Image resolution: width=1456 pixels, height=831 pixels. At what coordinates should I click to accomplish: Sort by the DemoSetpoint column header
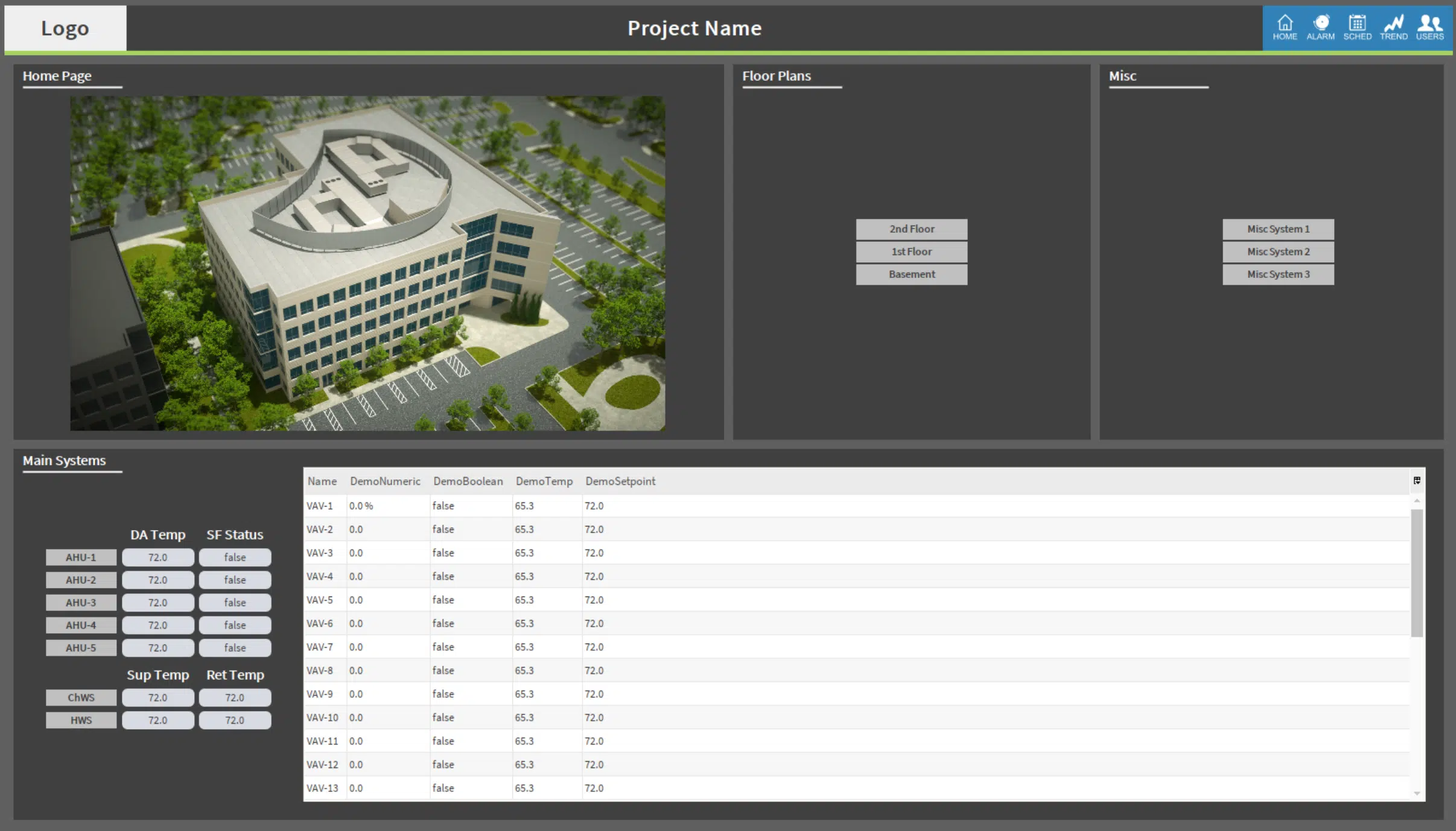pyautogui.click(x=620, y=481)
